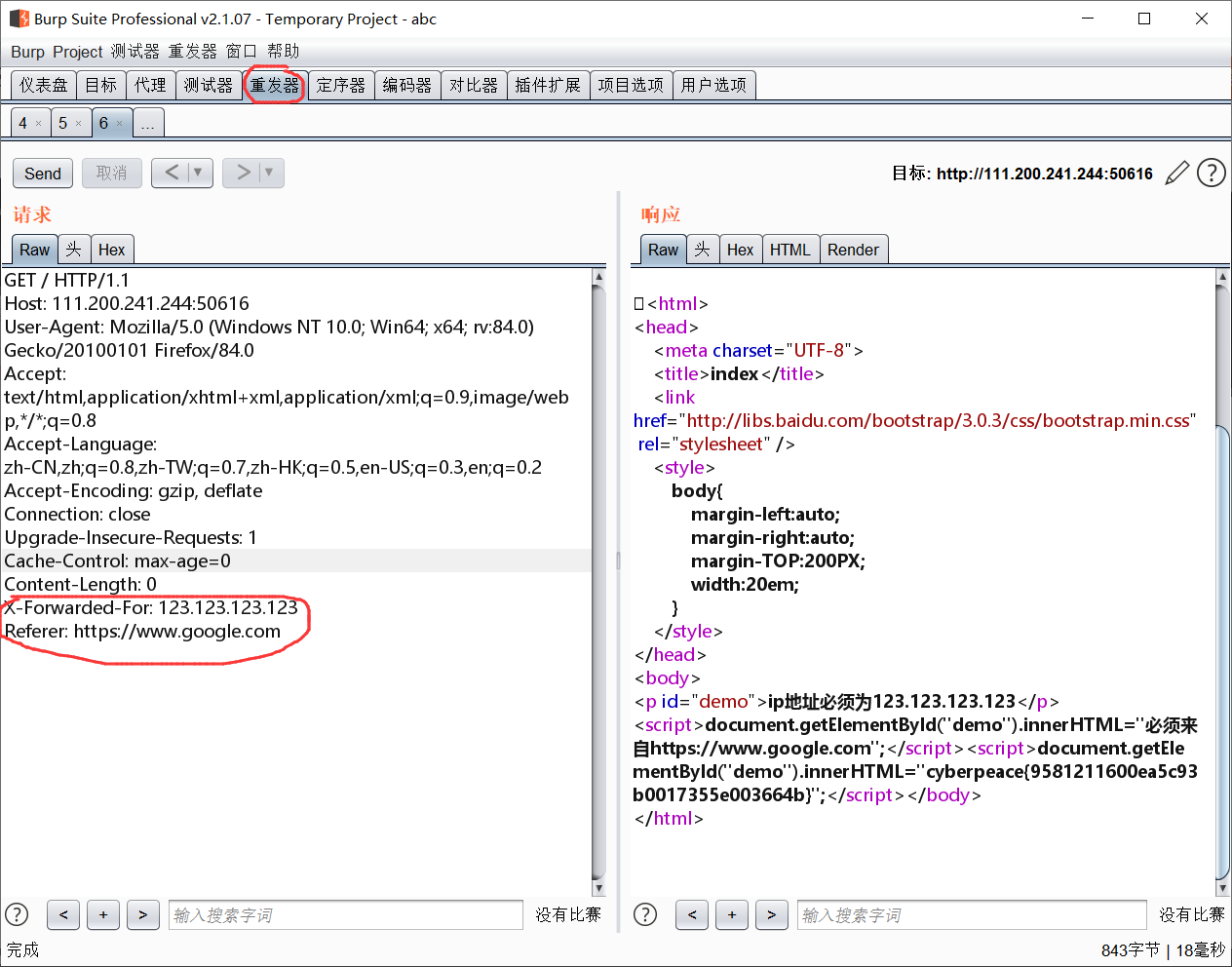
Task: Select the request Raw tab
Action: pos(35,250)
